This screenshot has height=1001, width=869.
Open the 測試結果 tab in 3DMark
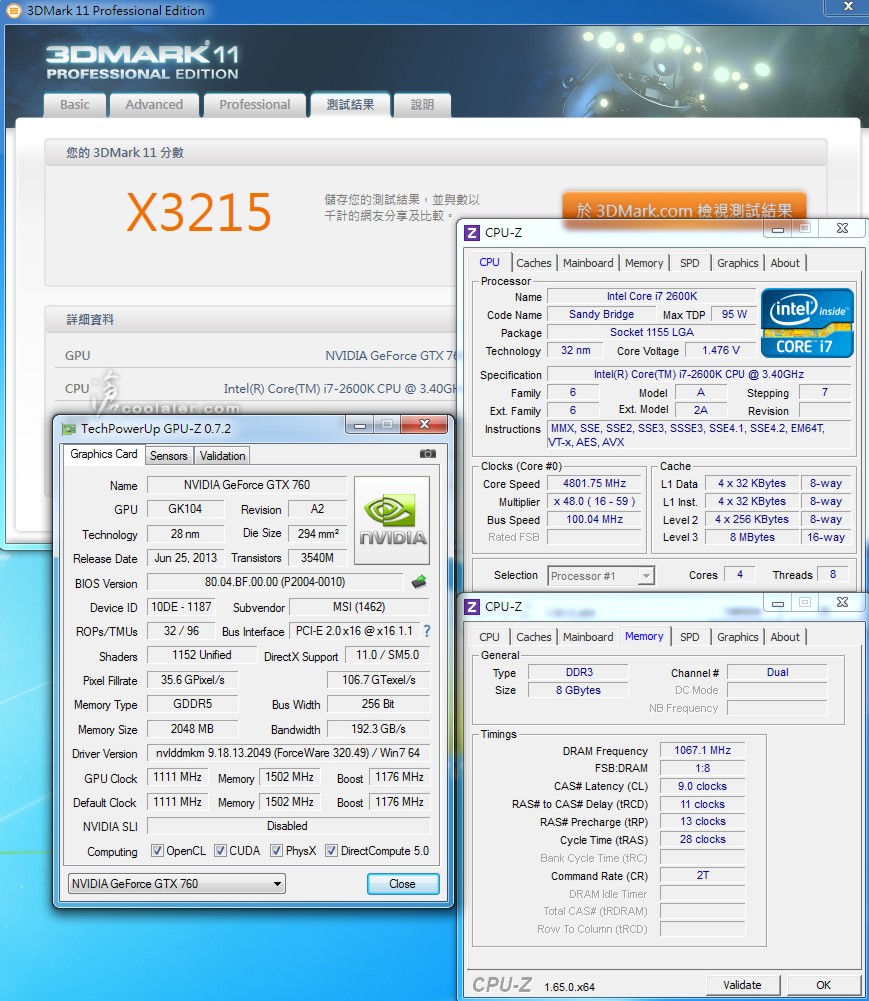point(350,104)
